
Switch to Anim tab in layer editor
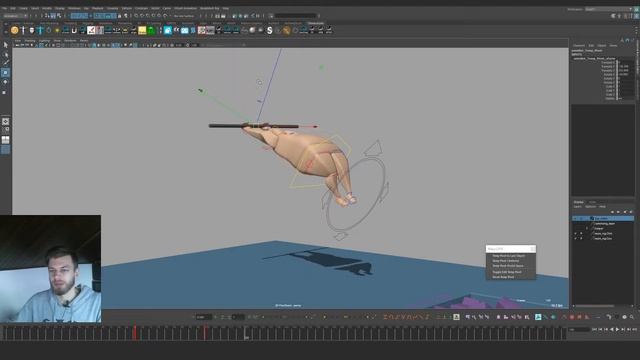[x=592, y=202]
